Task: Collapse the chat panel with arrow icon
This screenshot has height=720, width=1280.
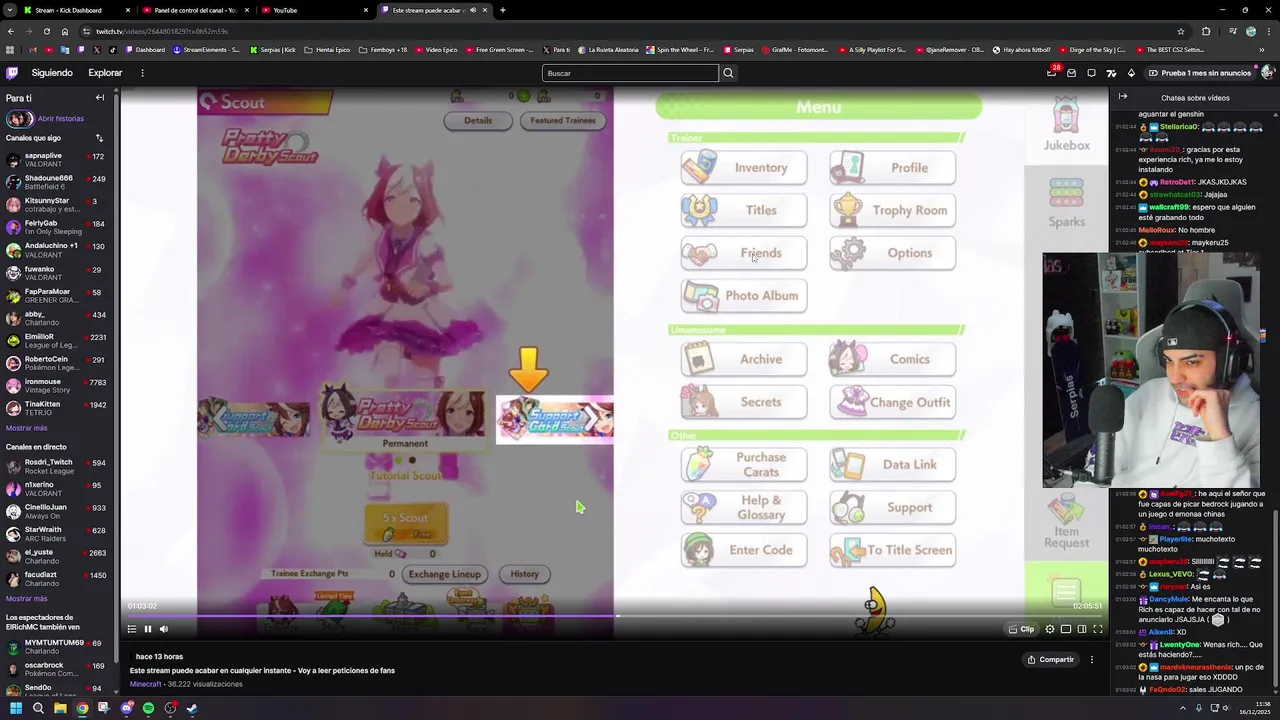Action: (x=1123, y=97)
